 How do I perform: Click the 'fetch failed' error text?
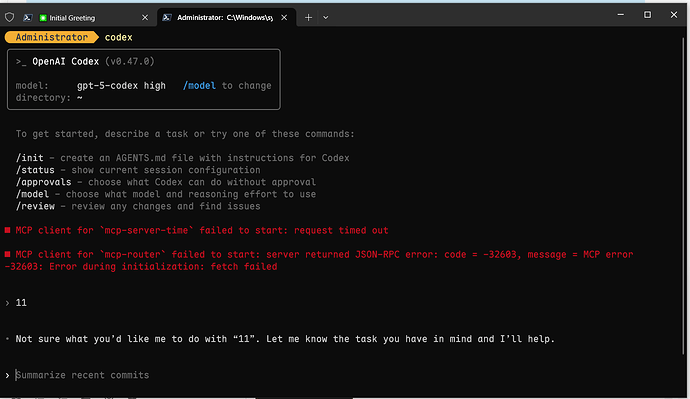pyautogui.click(x=244, y=267)
